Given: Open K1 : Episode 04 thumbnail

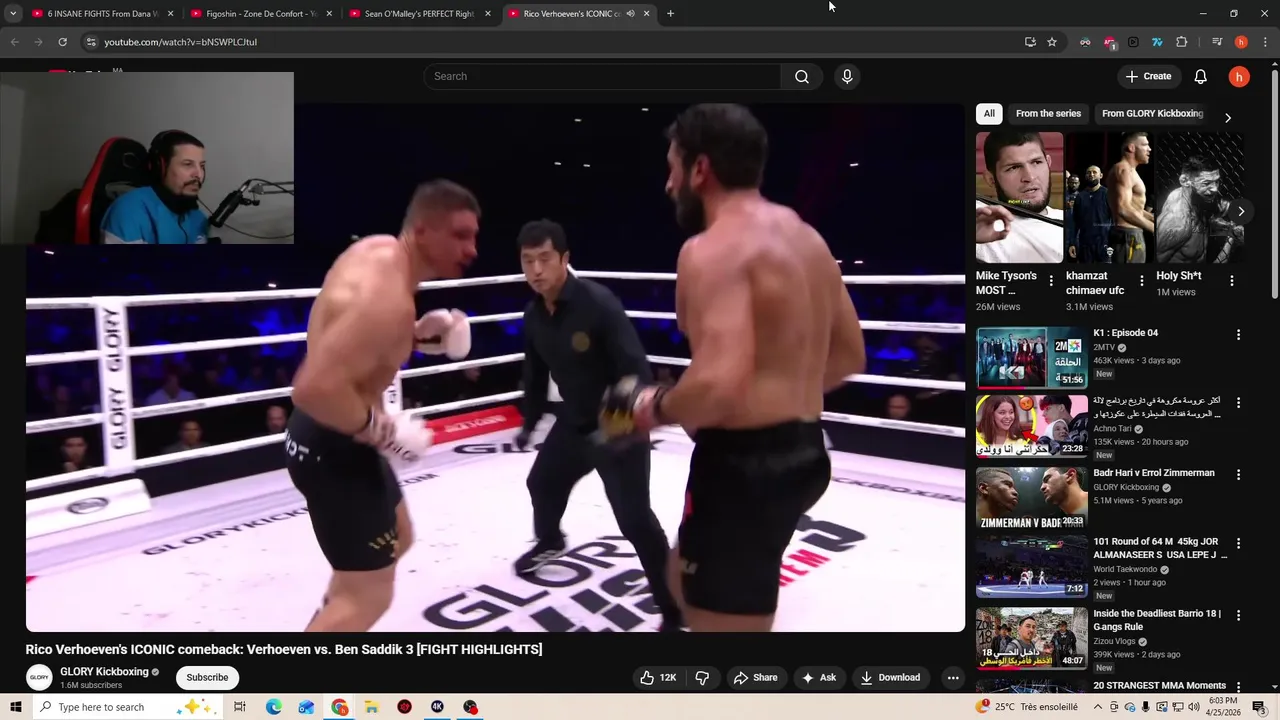Looking at the screenshot, I should click(x=1031, y=357).
